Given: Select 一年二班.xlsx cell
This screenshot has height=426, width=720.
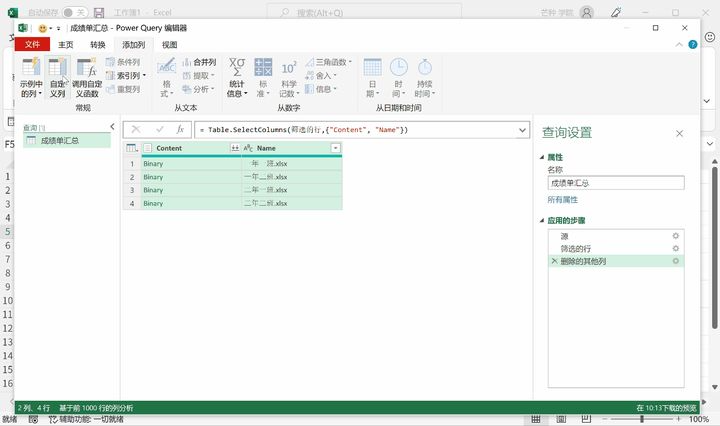Looking at the screenshot, I should click(x=292, y=177).
